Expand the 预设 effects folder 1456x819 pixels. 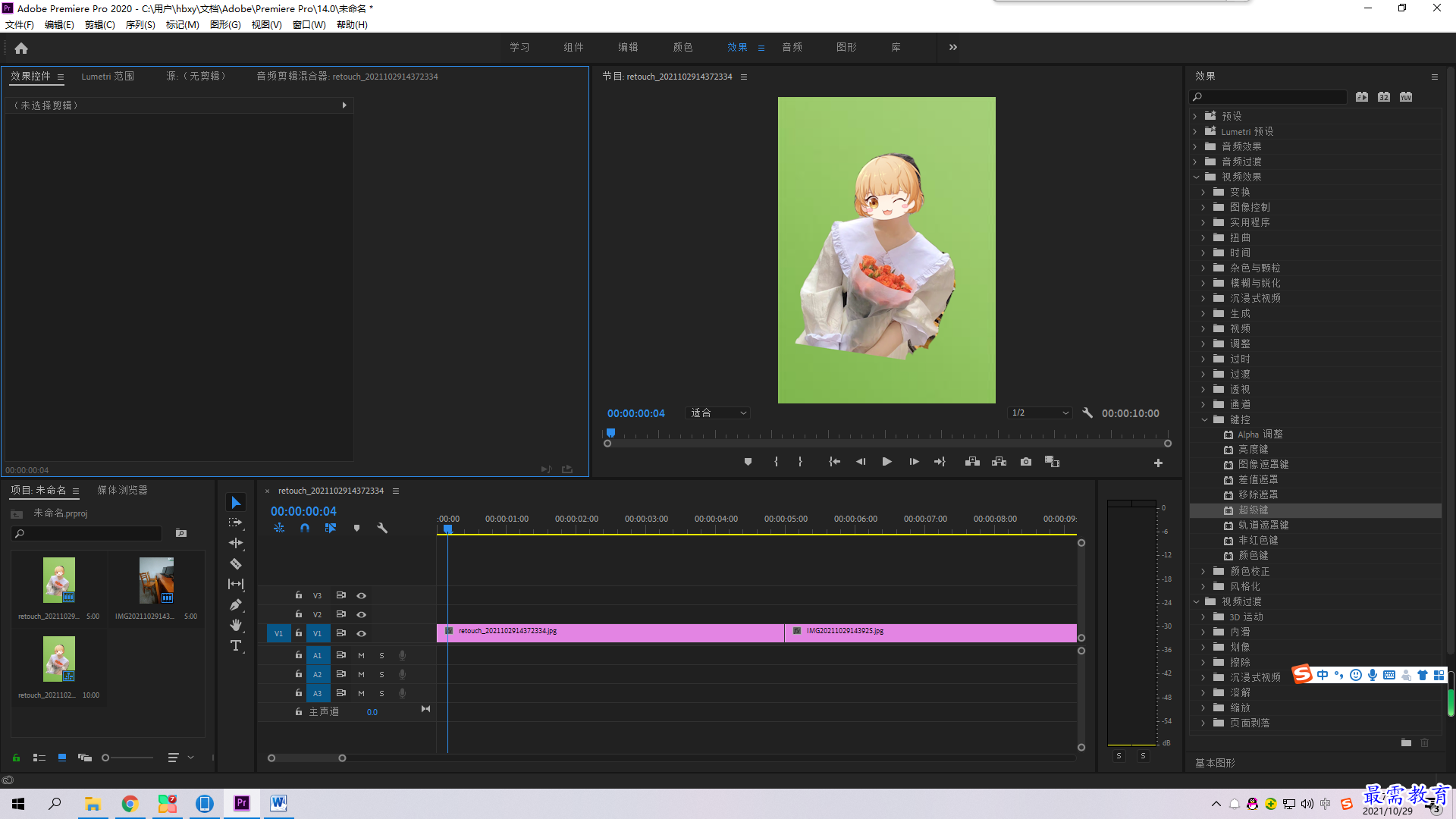click(x=1195, y=116)
